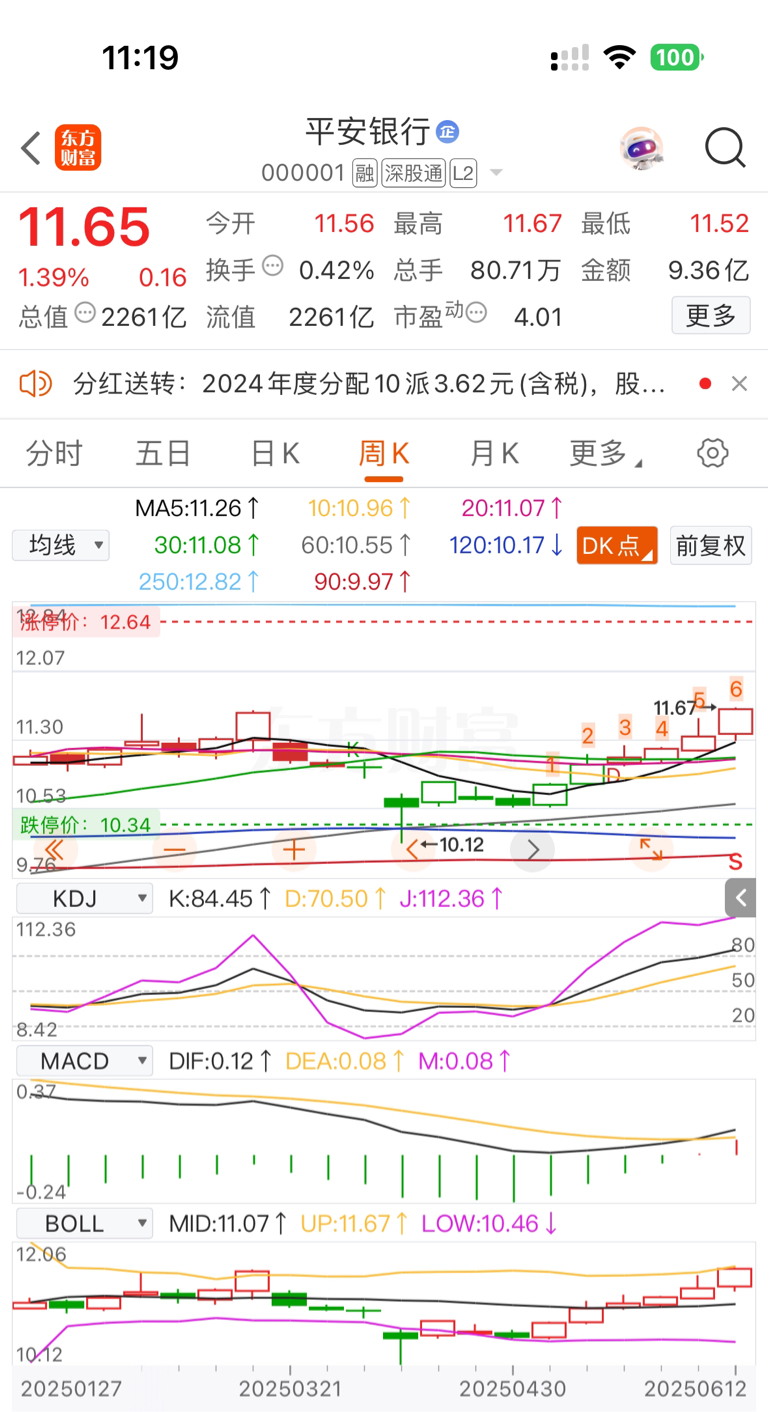Viewport: 769px width, 1412px height.
Task: Tap the 20250612 date label
Action: click(x=696, y=1388)
